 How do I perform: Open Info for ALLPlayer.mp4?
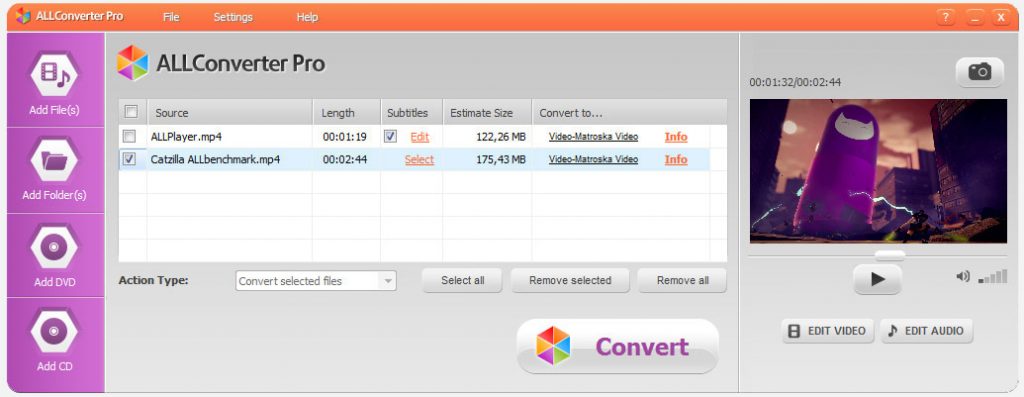pos(676,136)
